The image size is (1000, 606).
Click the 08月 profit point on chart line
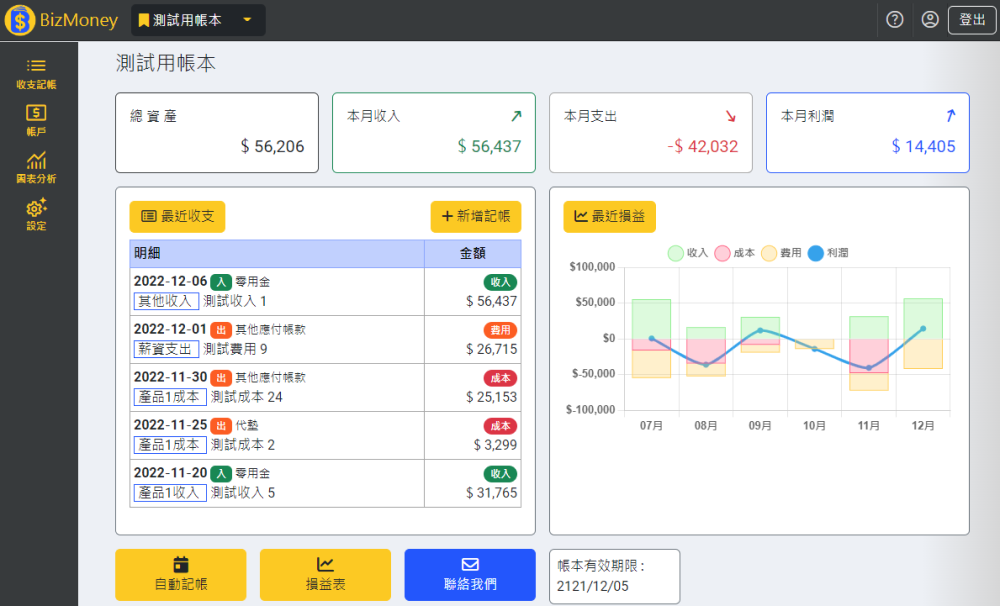pyautogui.click(x=705, y=365)
